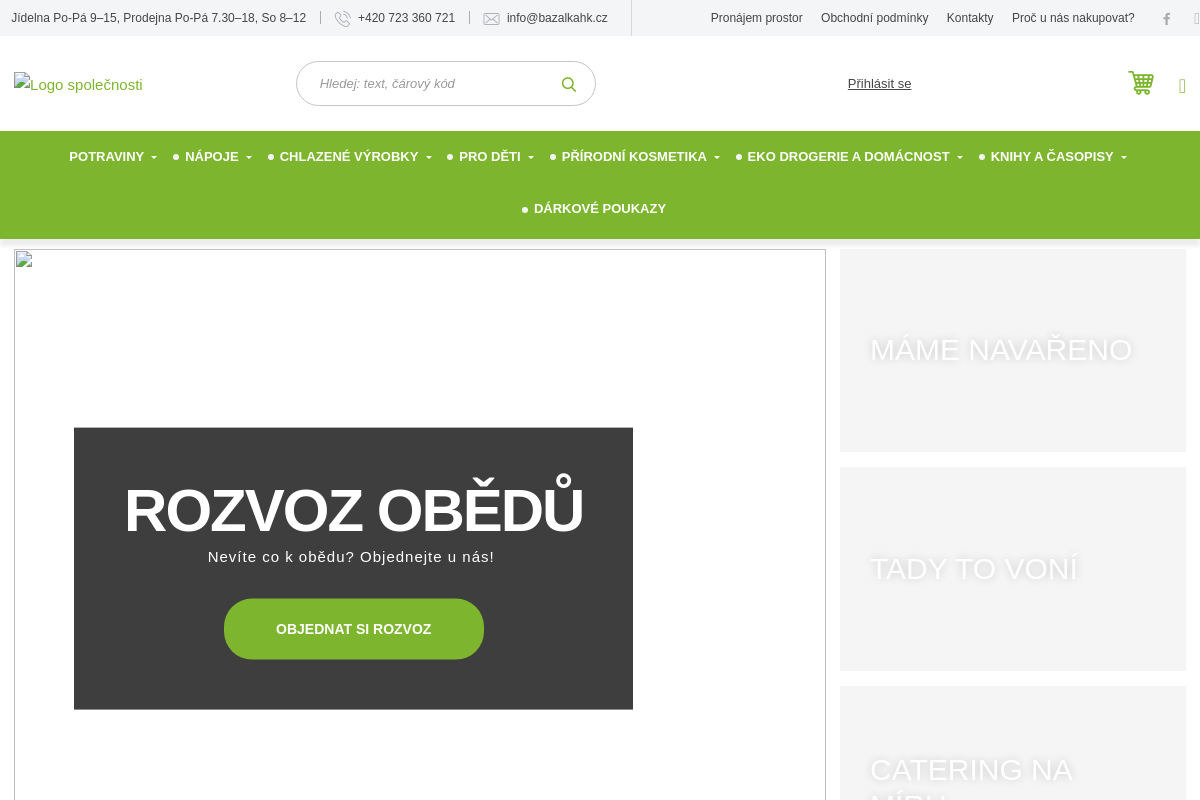The height and width of the screenshot is (800, 1200).
Task: Open Kontakty link
Action: 970,18
